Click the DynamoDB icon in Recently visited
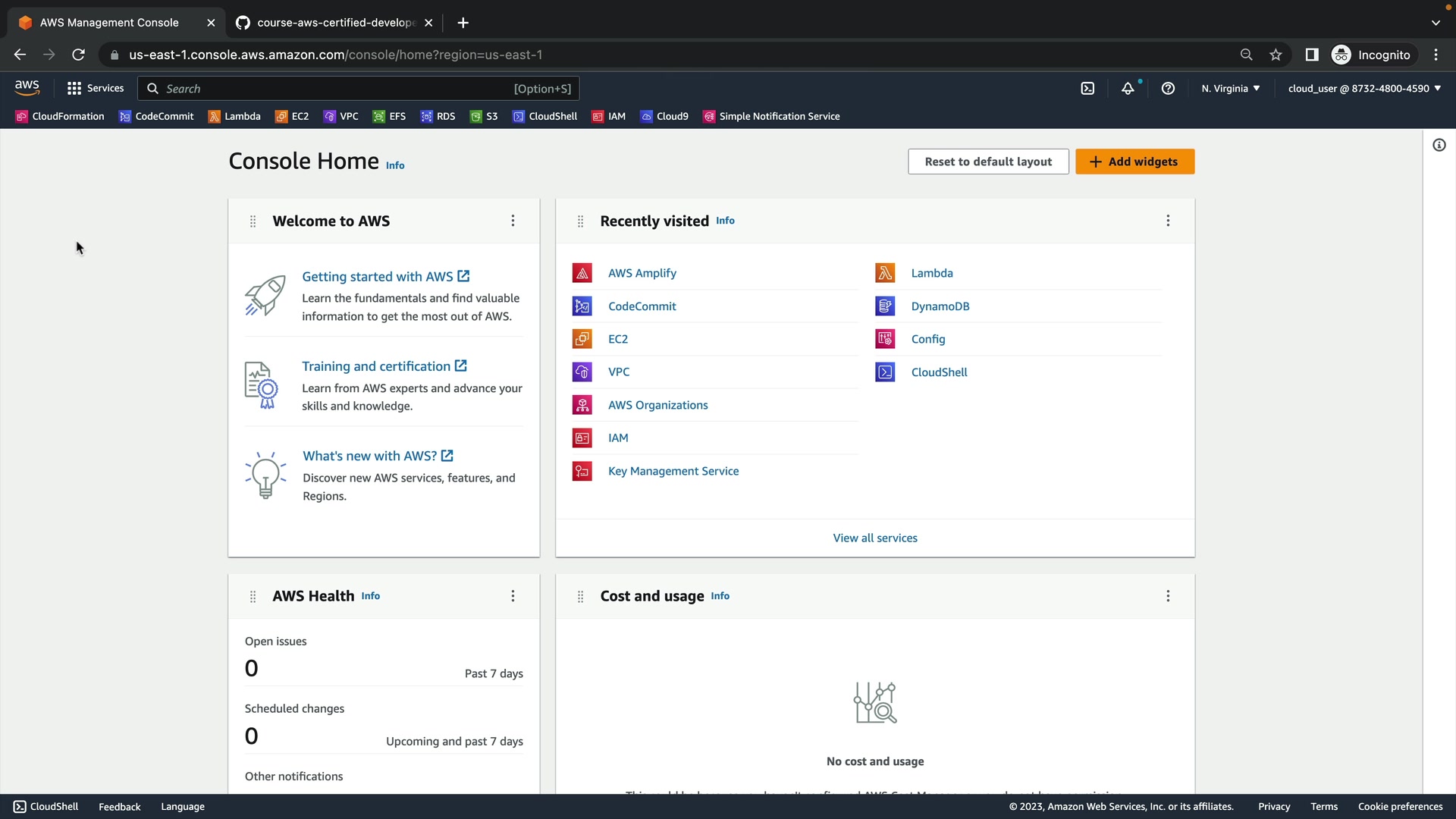1456x819 pixels. (x=885, y=306)
